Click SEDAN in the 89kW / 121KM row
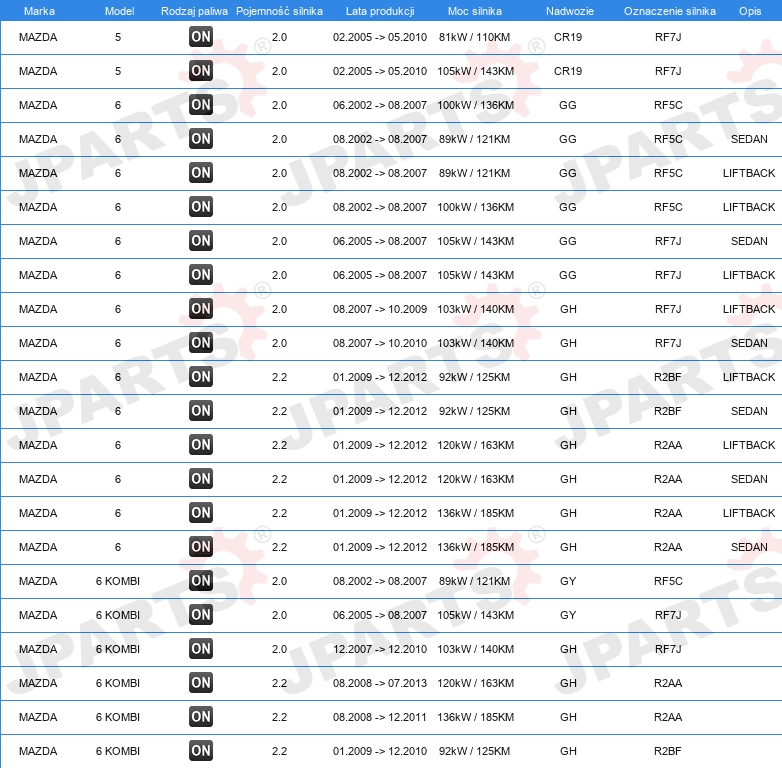 749,139
